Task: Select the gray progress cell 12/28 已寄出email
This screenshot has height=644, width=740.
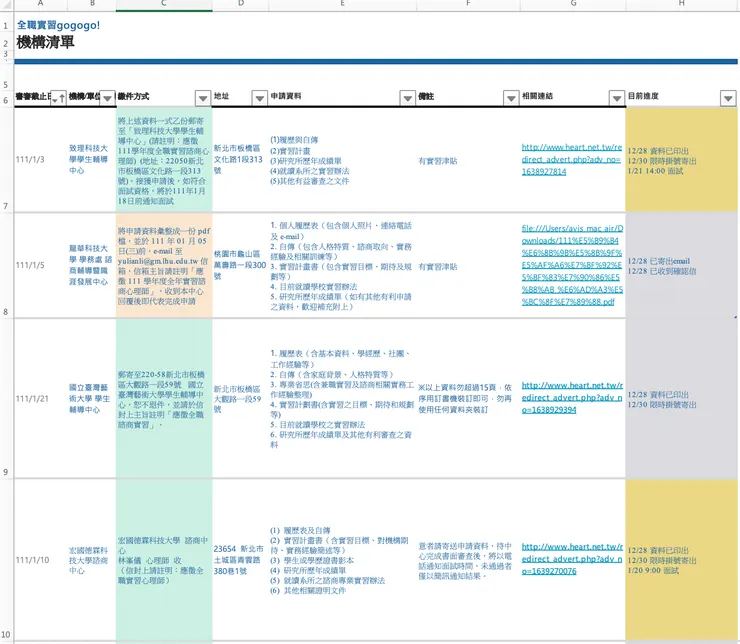Action: click(681, 266)
